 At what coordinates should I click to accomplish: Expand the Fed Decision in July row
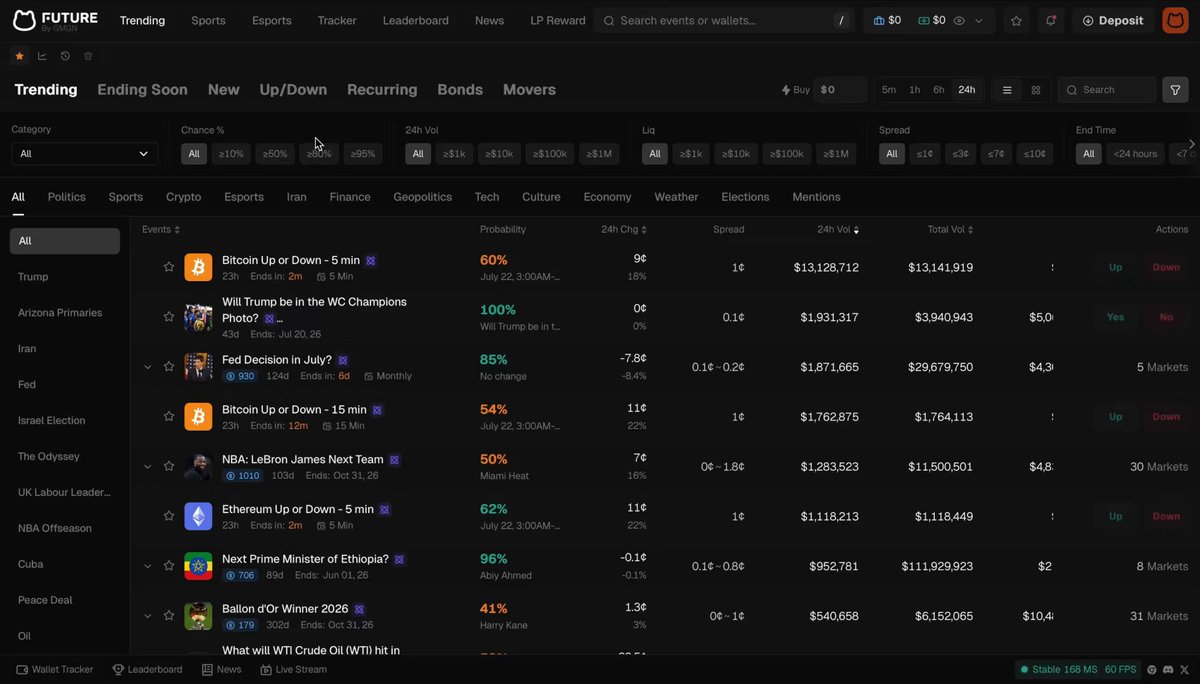(148, 367)
